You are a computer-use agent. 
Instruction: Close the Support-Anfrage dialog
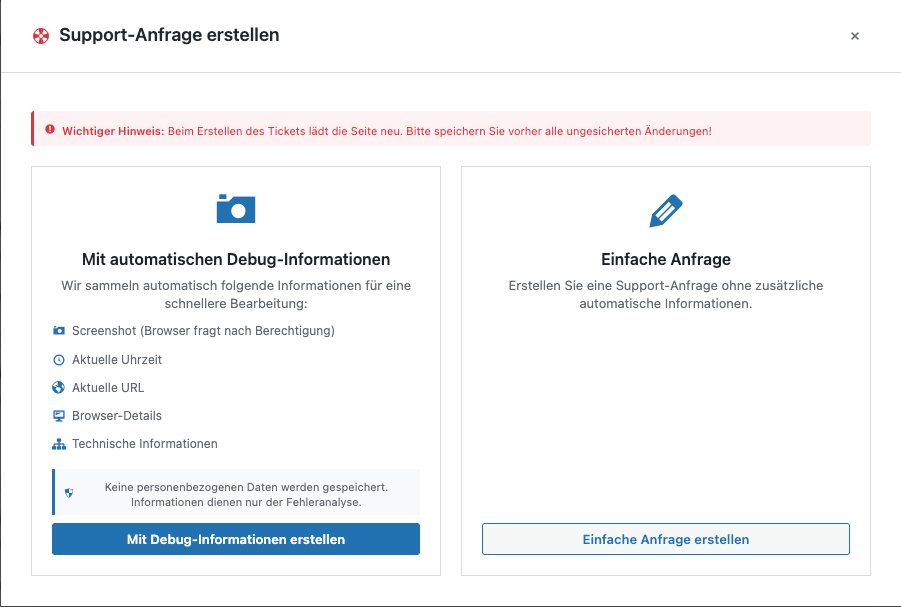click(854, 36)
